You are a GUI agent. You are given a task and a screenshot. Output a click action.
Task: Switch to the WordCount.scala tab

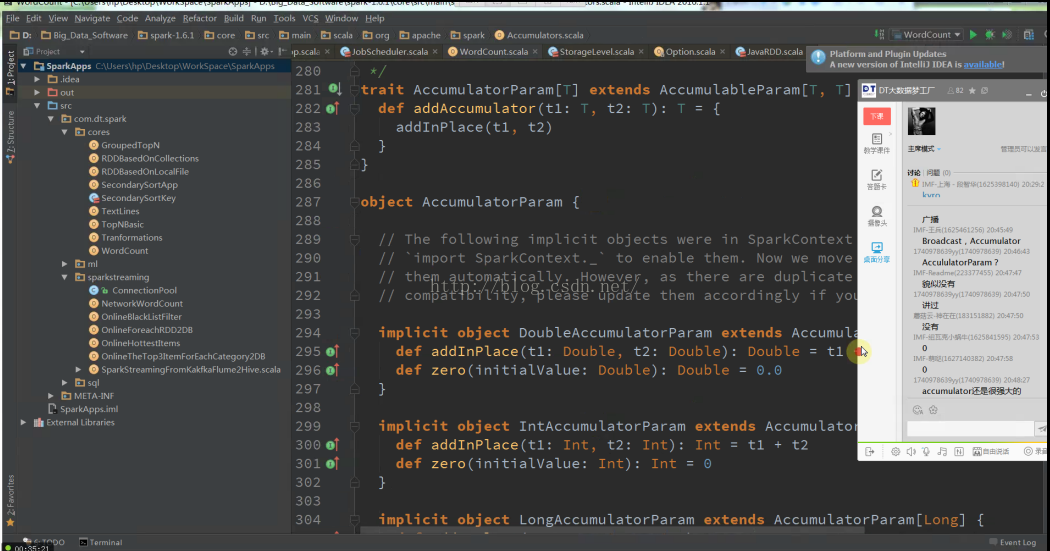pos(493,52)
